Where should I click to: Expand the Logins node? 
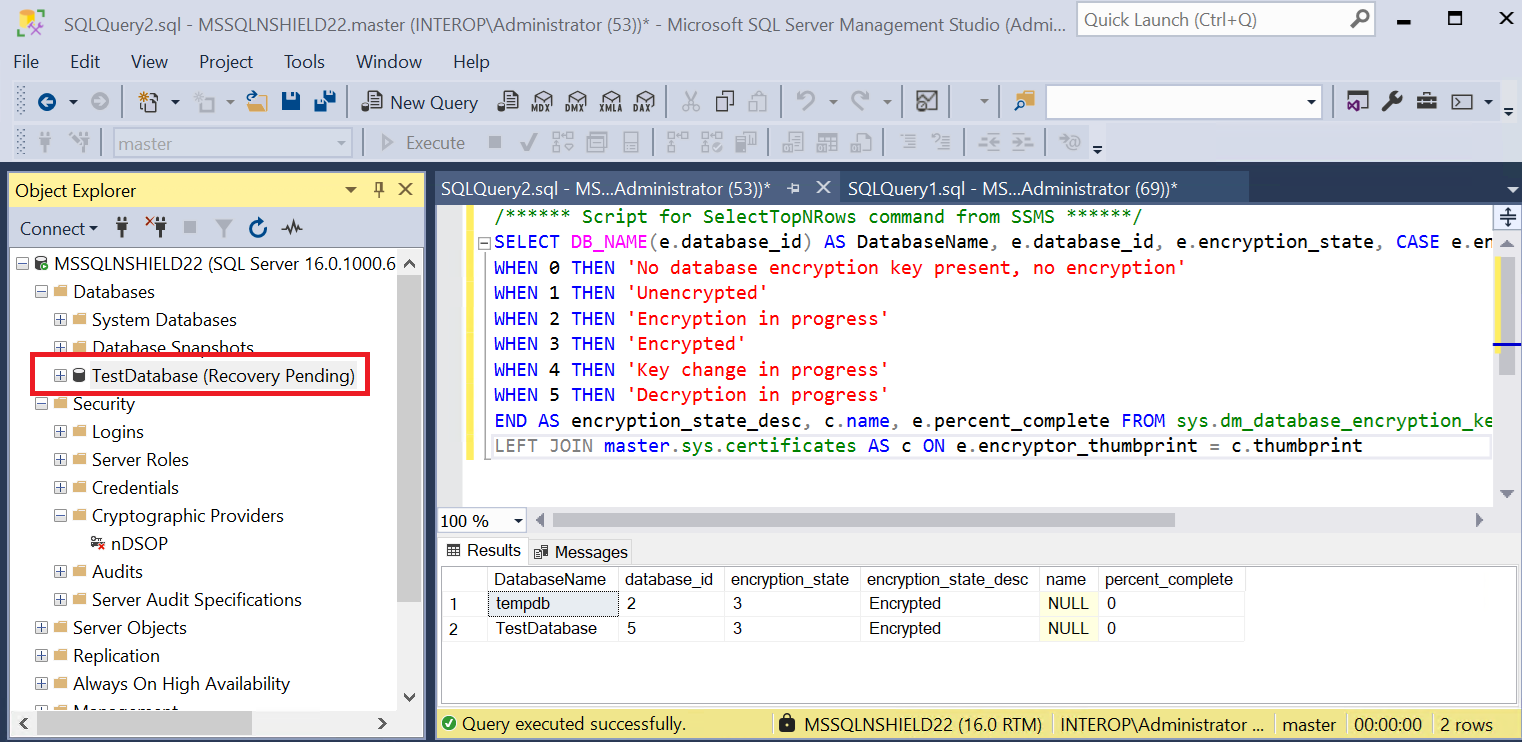coord(60,432)
